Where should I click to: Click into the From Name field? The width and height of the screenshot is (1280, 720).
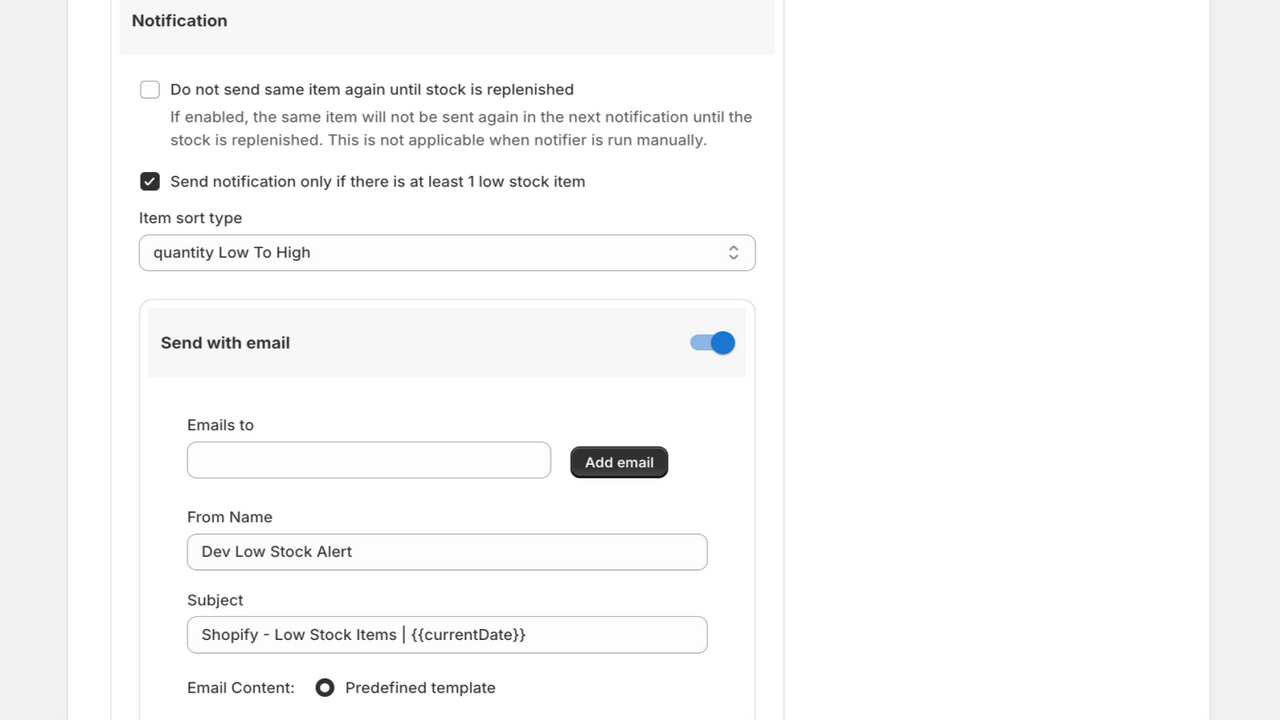click(447, 552)
